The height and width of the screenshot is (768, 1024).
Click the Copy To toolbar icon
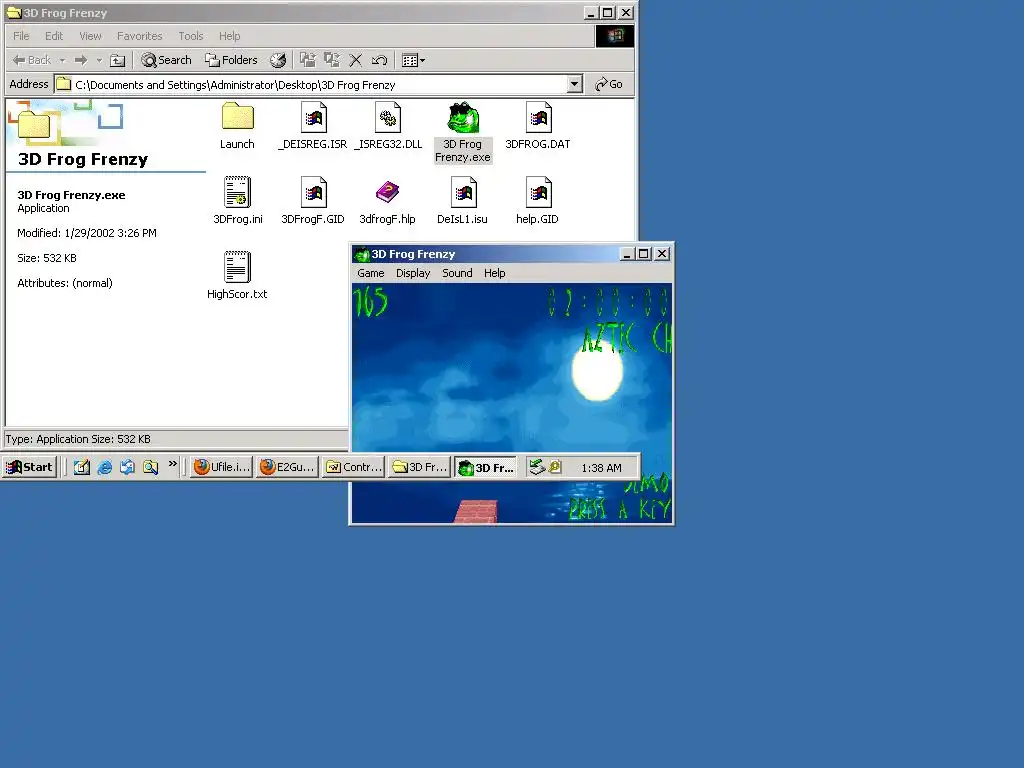coord(332,60)
